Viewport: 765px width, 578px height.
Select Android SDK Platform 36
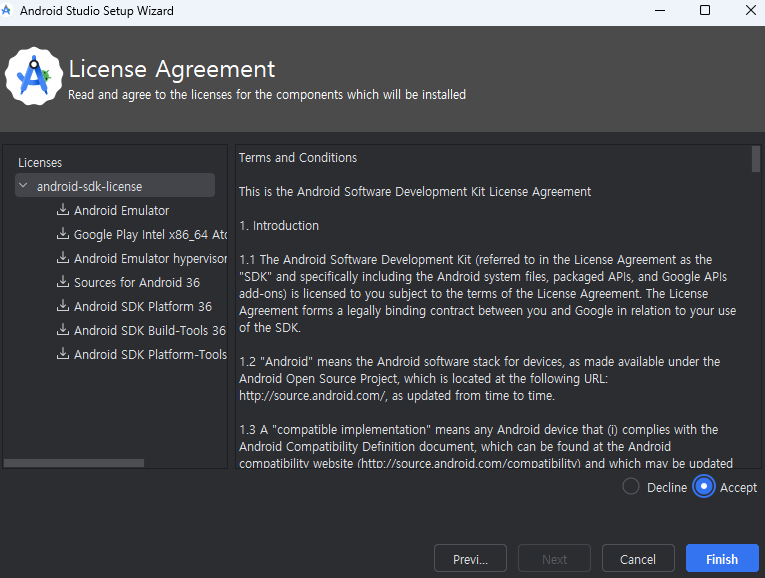click(143, 306)
